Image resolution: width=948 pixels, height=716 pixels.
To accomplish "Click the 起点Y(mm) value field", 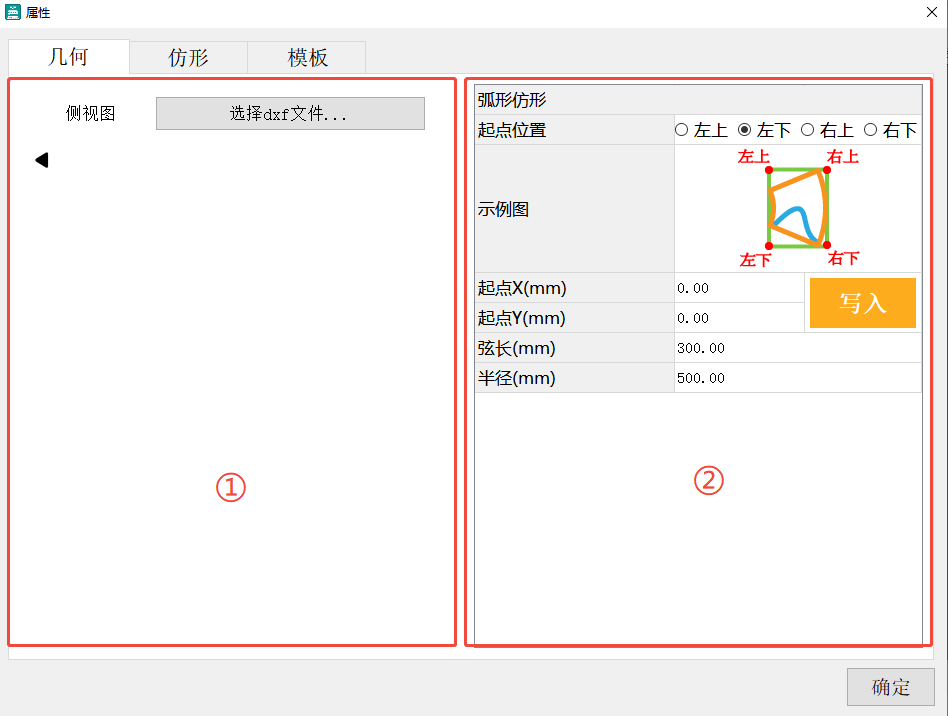I will click(740, 318).
